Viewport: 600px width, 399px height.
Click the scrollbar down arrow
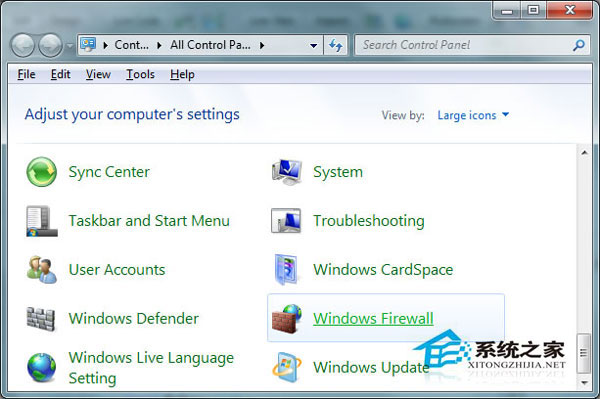pos(584,382)
